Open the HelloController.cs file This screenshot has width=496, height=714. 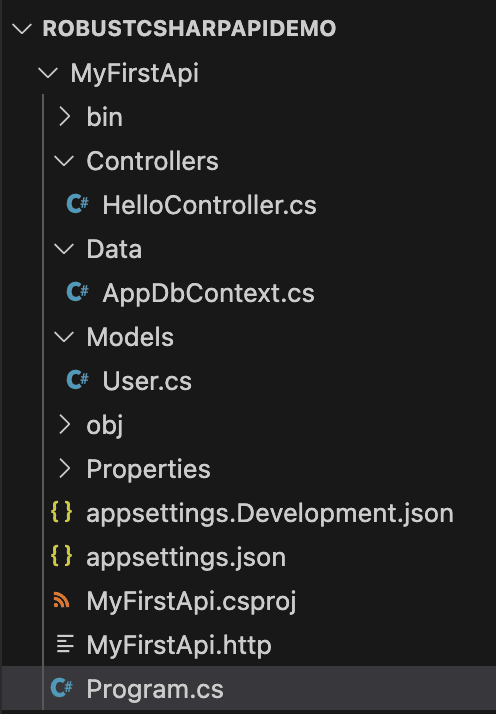coord(209,205)
